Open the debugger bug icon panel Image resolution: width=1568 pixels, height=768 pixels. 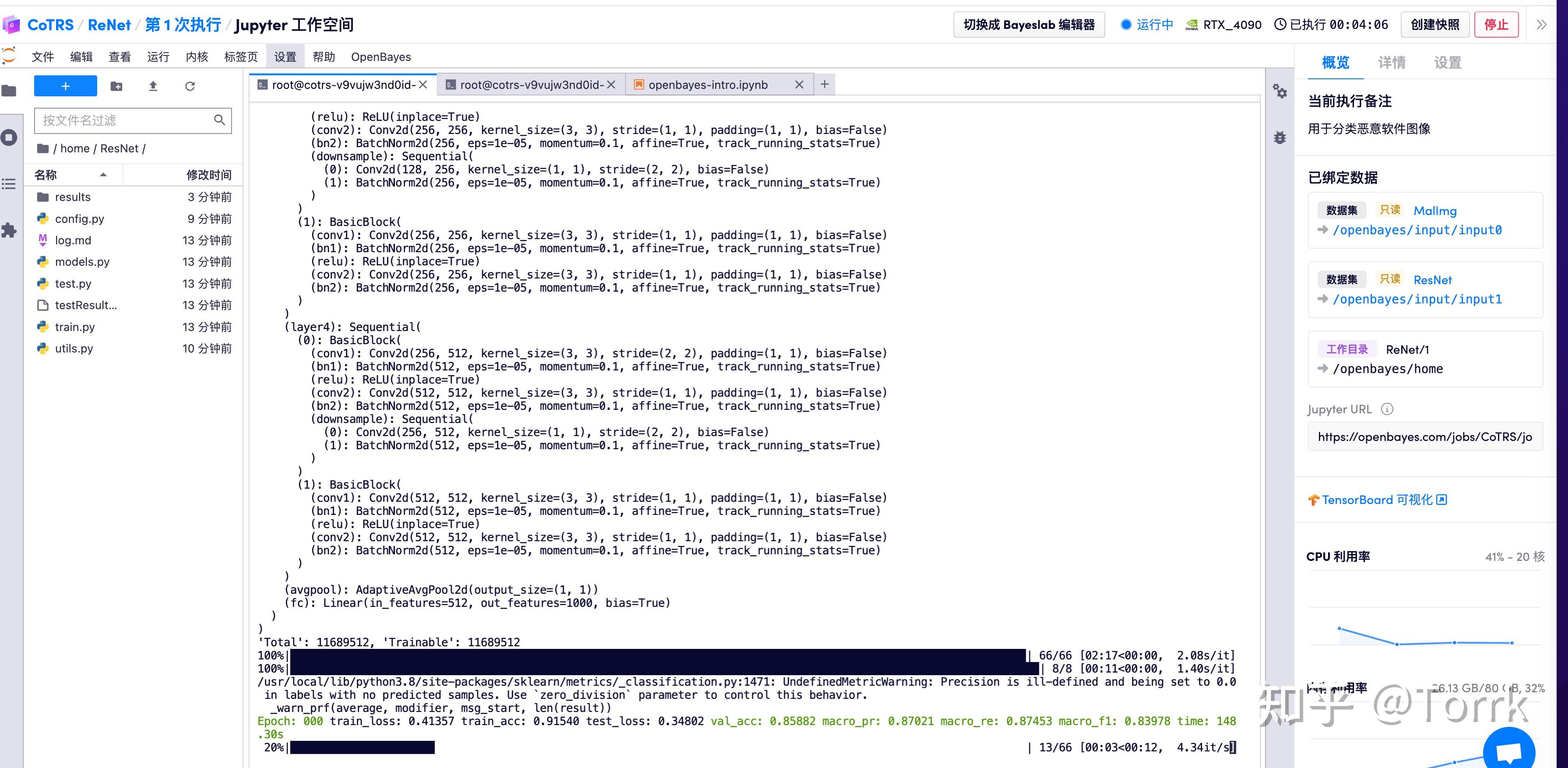(1280, 137)
